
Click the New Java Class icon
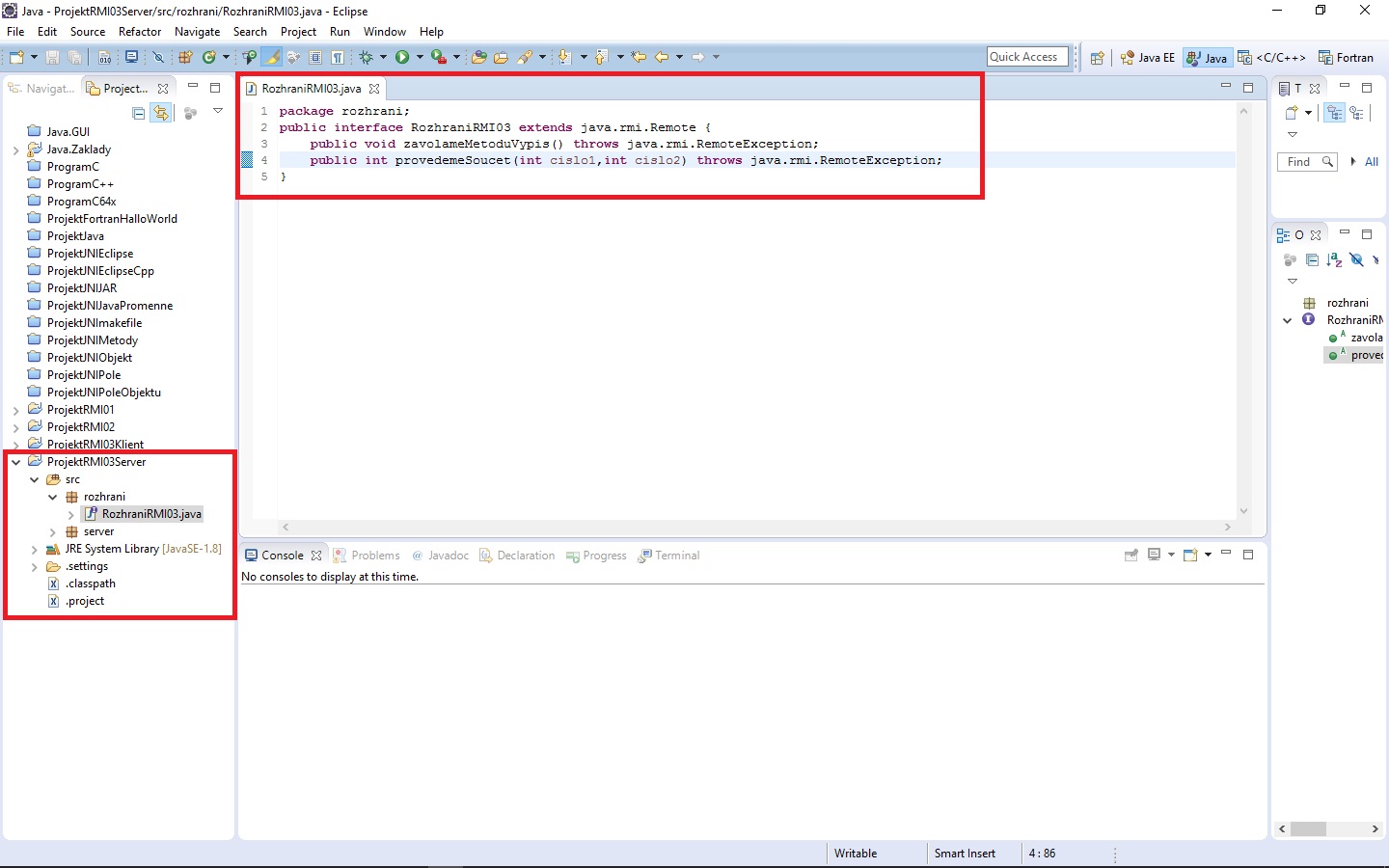pyautogui.click(x=208, y=58)
